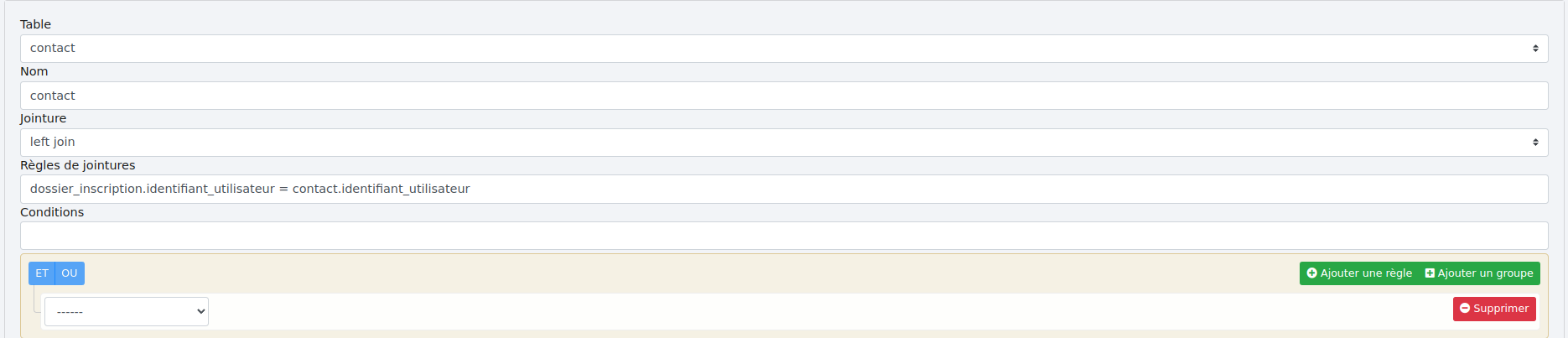Viewport: 1568px width, 338px height.
Task: Click the arrow icon of the Jointure select
Action: coord(1535,143)
